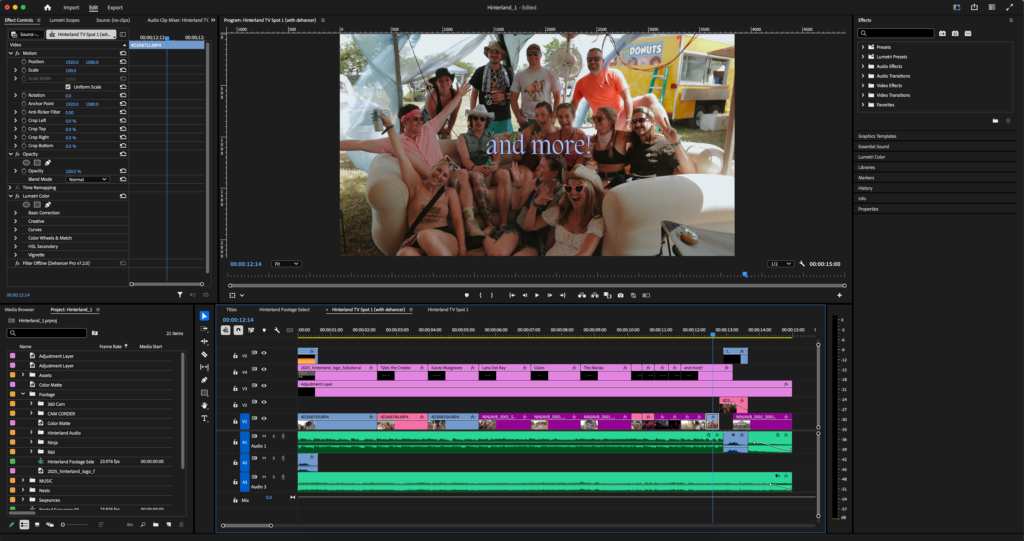The image size is (1024, 541).
Task: Select the Ripple Edit tool
Action: point(204,341)
